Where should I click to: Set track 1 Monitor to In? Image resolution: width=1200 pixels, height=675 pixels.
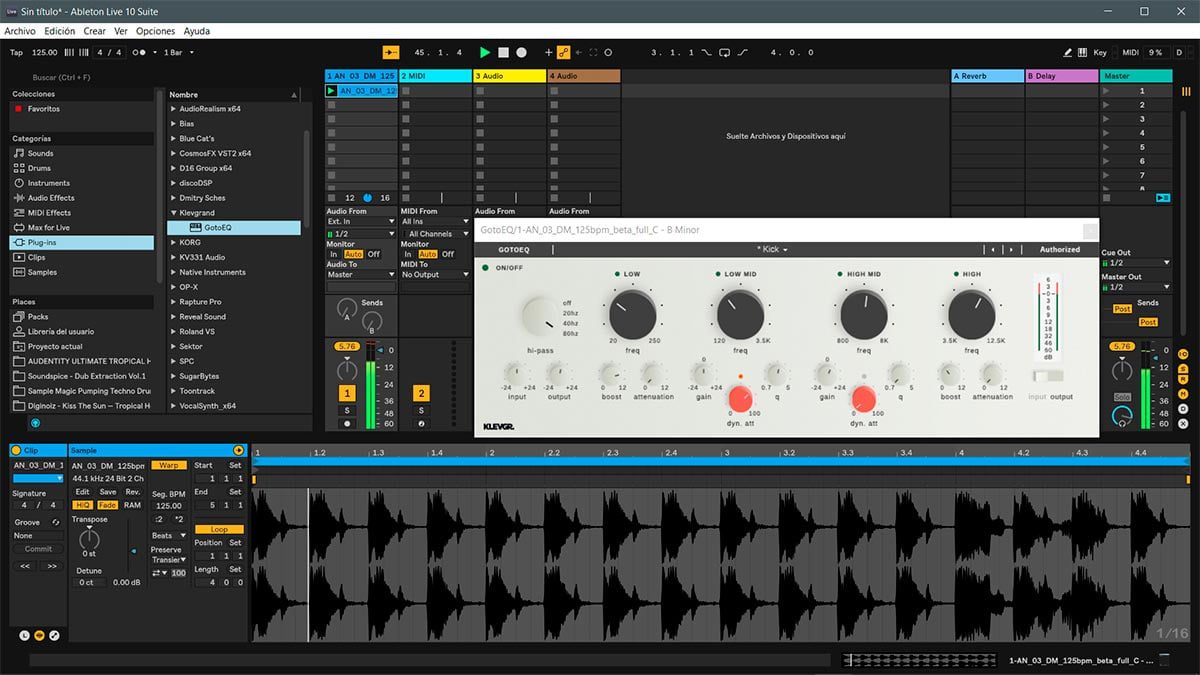[x=334, y=254]
